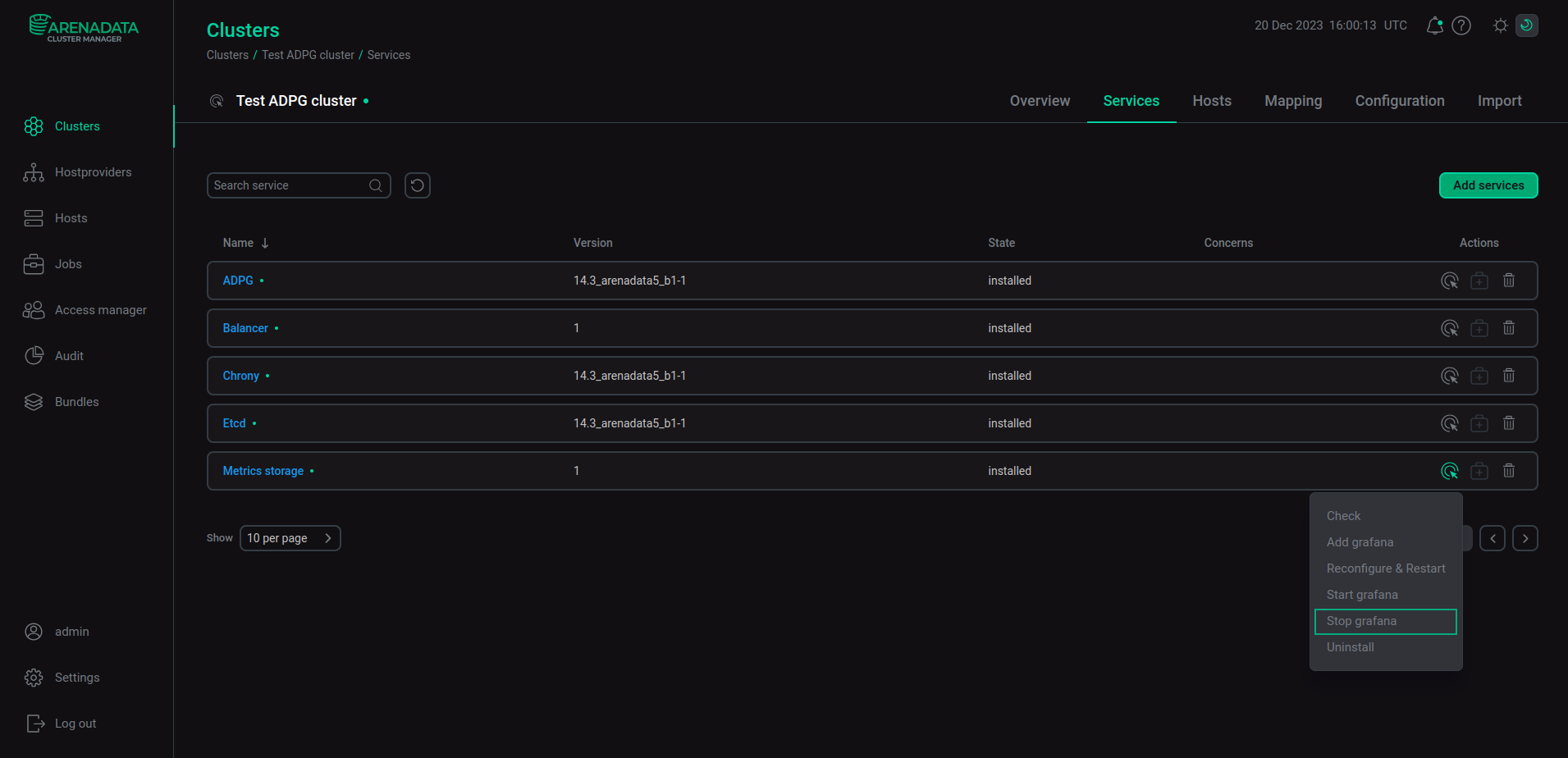Reset the service search filter
The height and width of the screenshot is (758, 1568).
click(x=418, y=185)
